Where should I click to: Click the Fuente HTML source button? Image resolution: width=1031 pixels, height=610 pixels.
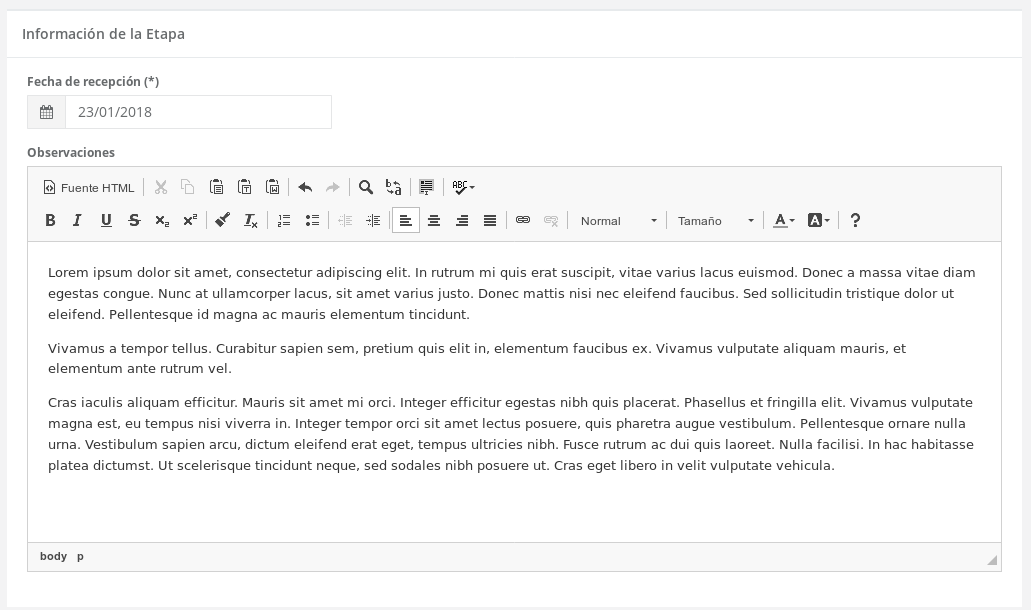pyautogui.click(x=89, y=187)
